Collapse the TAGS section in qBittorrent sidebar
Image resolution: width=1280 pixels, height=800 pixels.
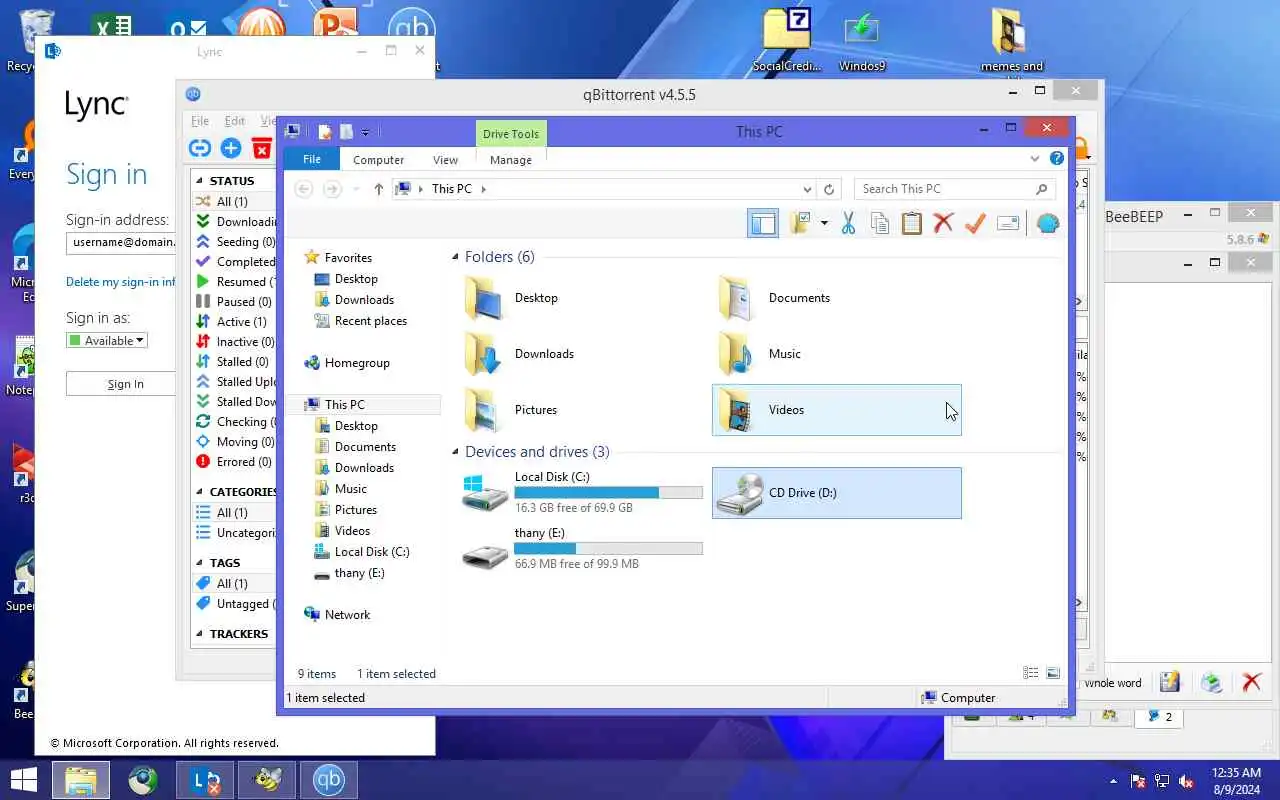(200, 563)
